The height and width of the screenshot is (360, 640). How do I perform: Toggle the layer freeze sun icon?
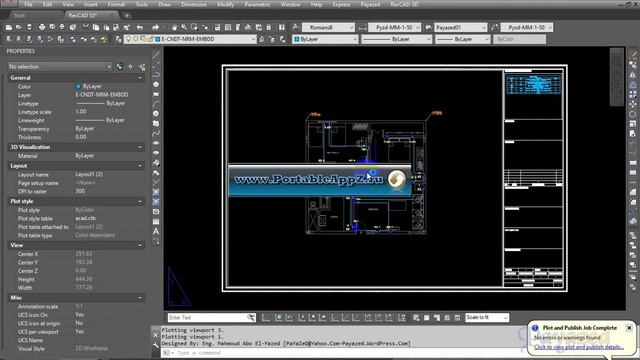136,39
